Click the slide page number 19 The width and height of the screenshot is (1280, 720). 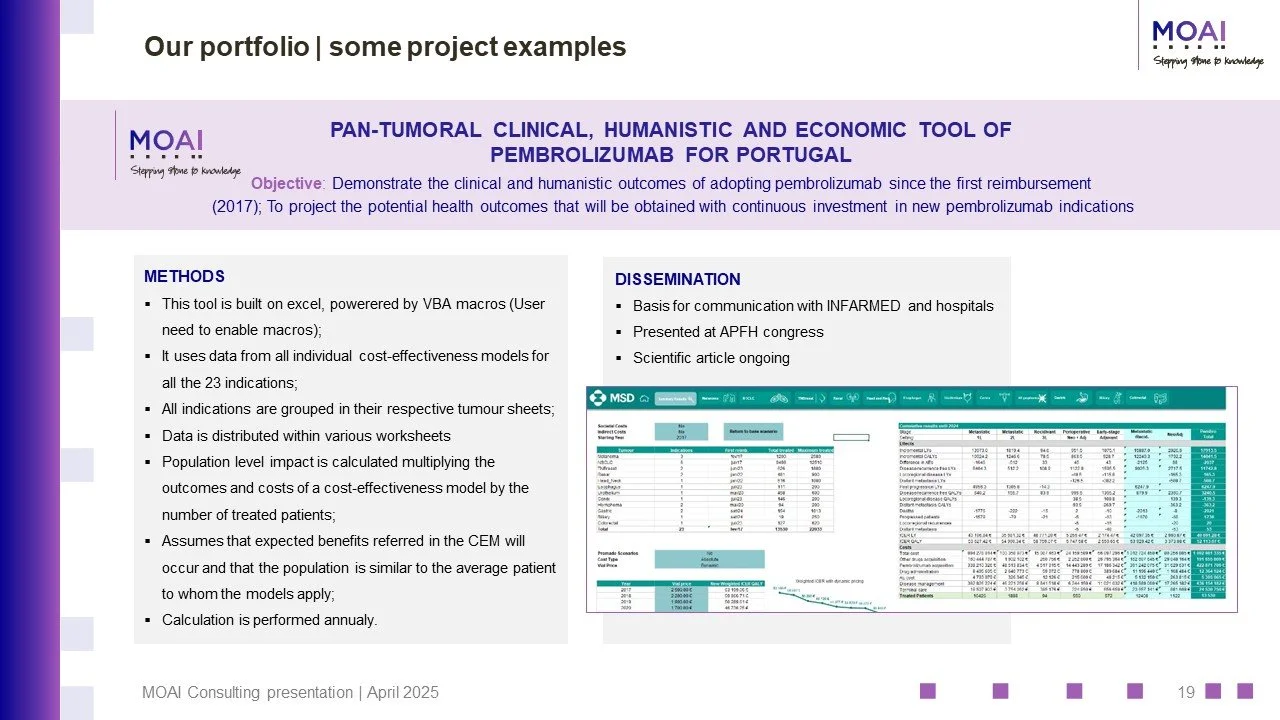click(x=1187, y=692)
